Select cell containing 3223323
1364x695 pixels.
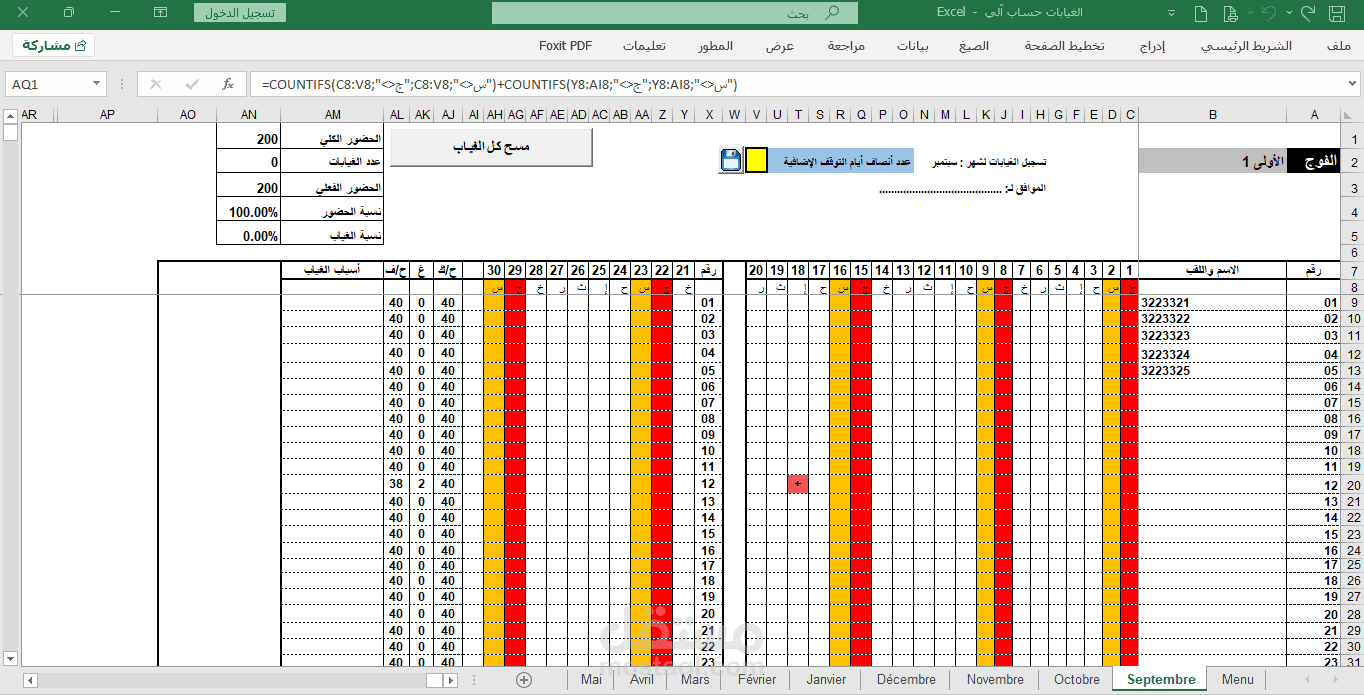pos(1213,335)
